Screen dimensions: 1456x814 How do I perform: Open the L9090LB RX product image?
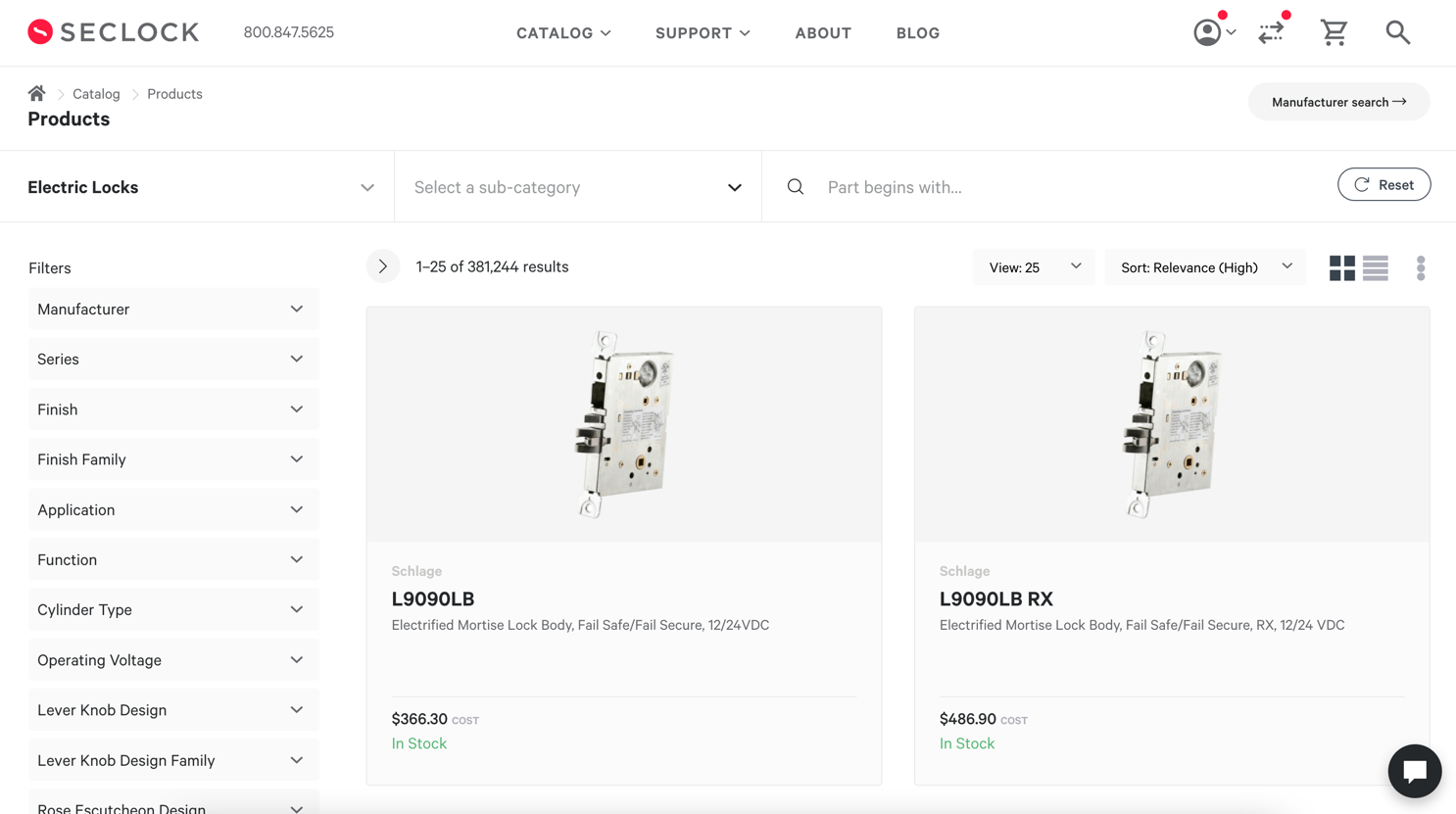(x=1172, y=424)
